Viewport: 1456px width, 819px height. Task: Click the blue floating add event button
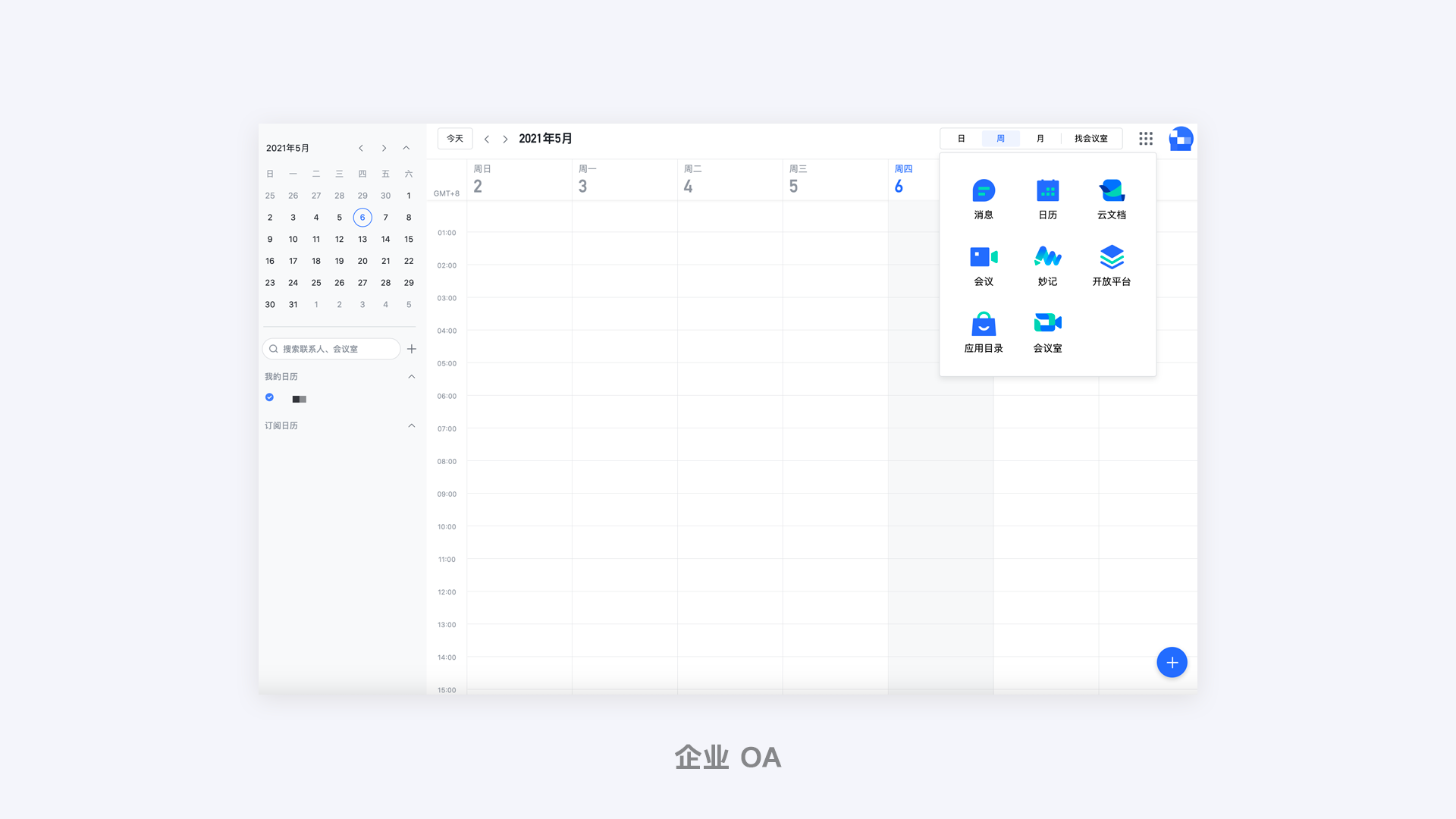(1172, 663)
